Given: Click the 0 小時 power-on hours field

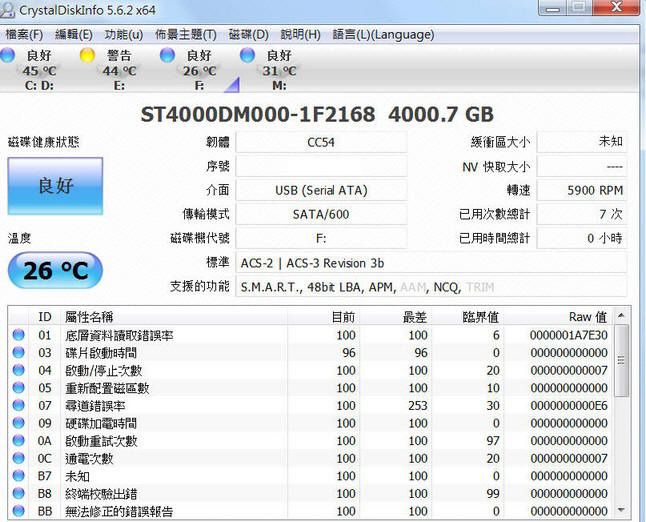Looking at the screenshot, I should tap(582, 238).
